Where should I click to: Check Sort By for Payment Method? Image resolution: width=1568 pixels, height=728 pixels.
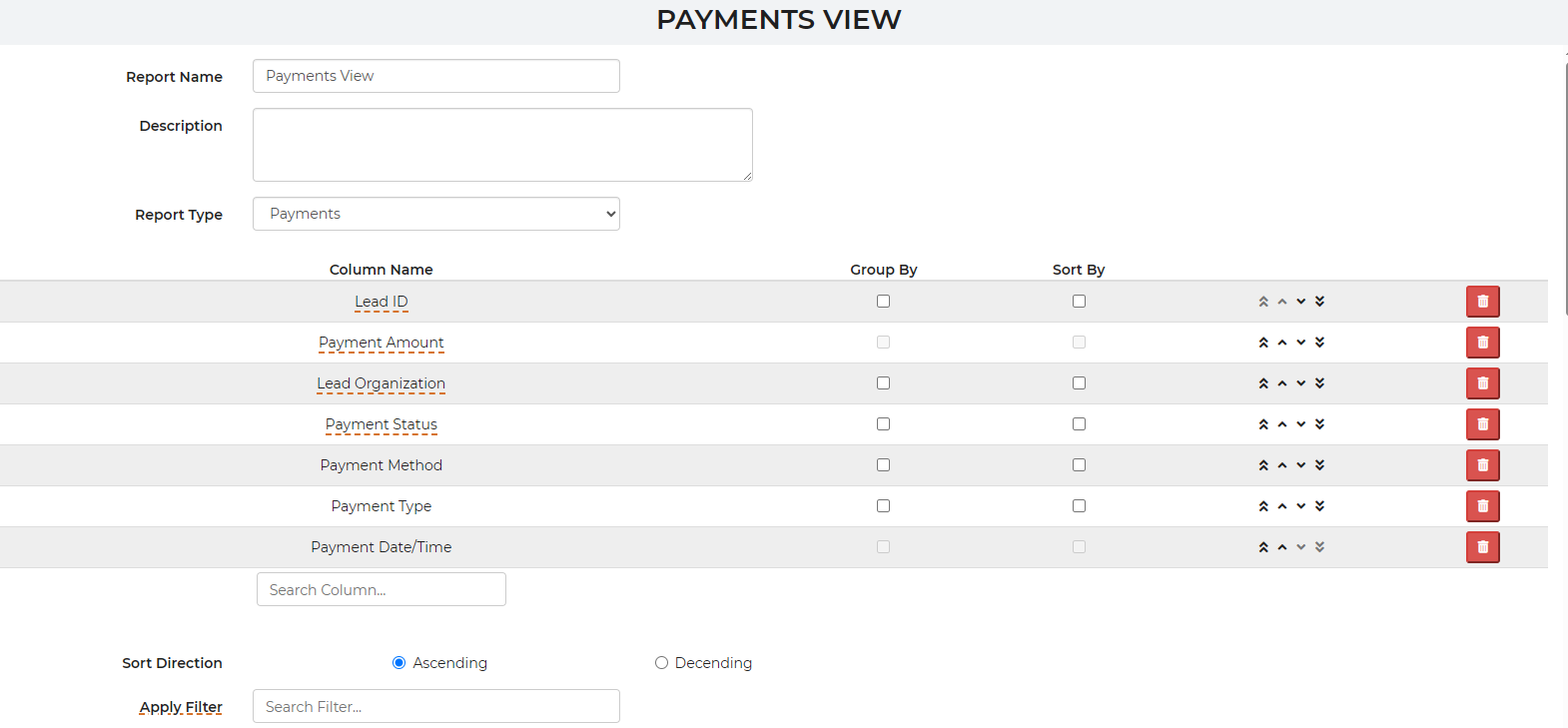pyautogui.click(x=1079, y=465)
